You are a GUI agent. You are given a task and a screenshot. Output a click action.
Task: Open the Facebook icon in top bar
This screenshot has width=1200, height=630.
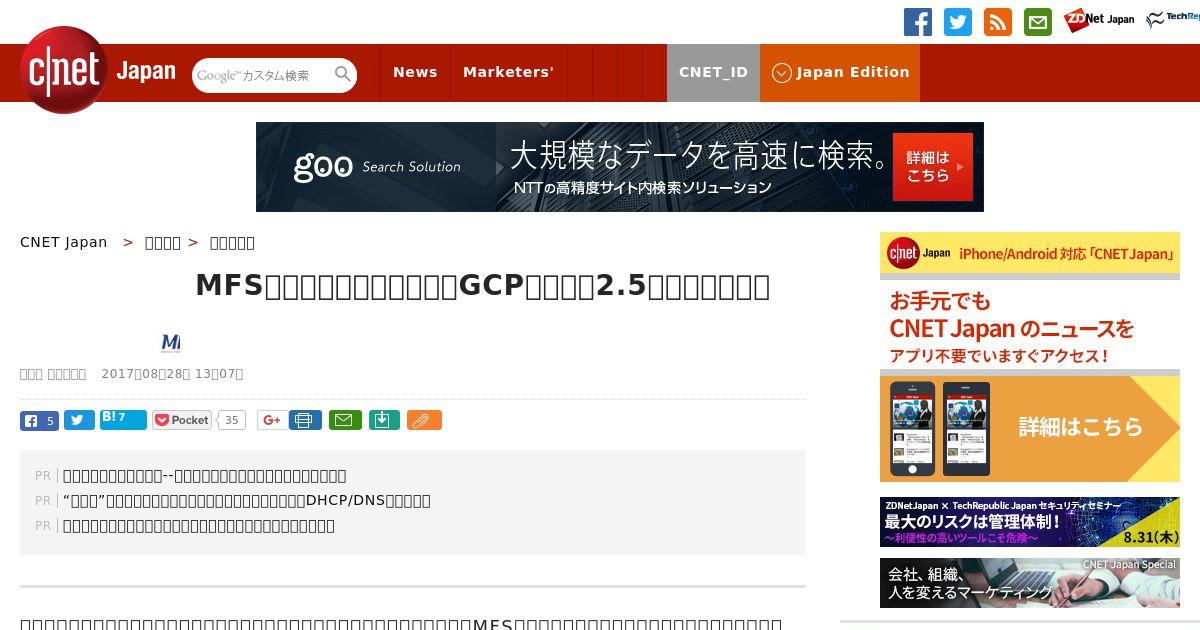[918, 22]
